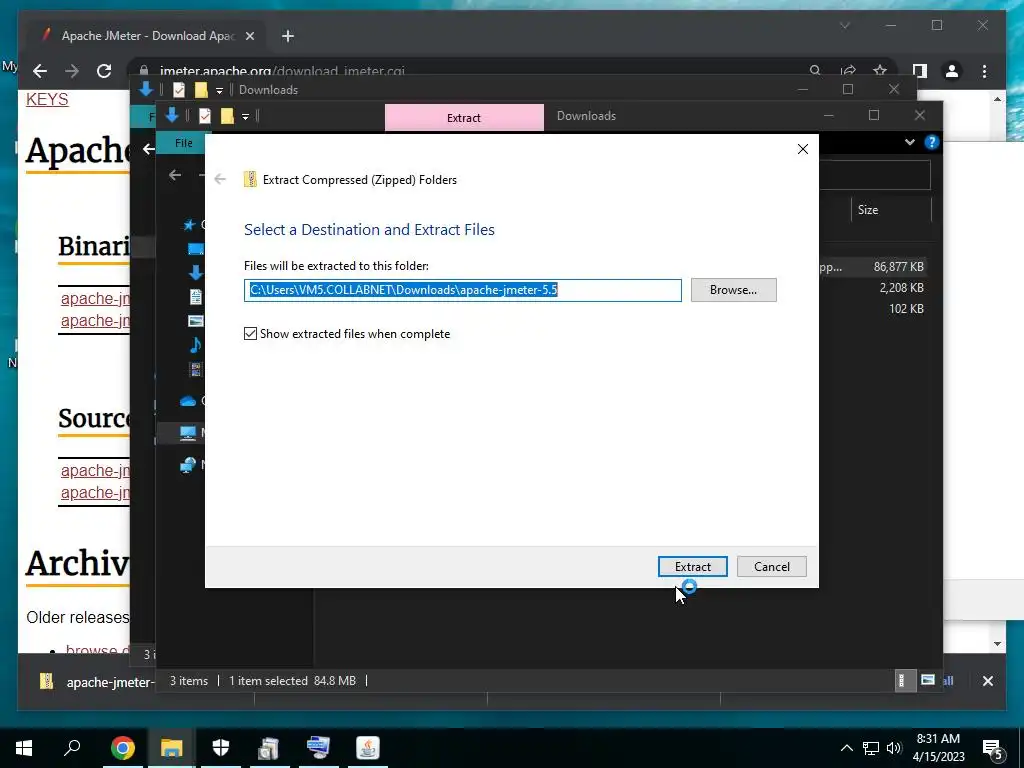Open Documents icon in navigation pane

click(195, 296)
